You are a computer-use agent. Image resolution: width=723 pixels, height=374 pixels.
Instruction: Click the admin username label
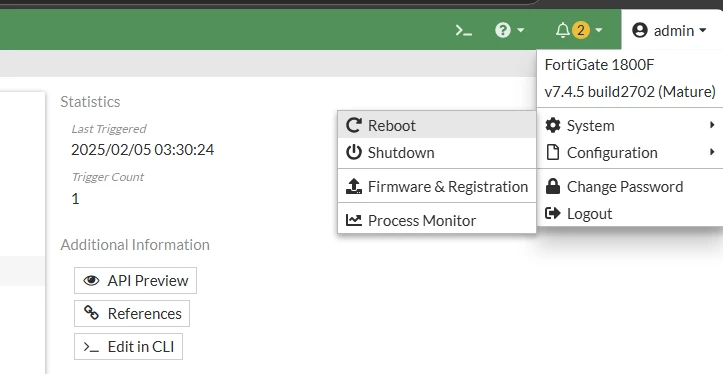click(x=674, y=30)
